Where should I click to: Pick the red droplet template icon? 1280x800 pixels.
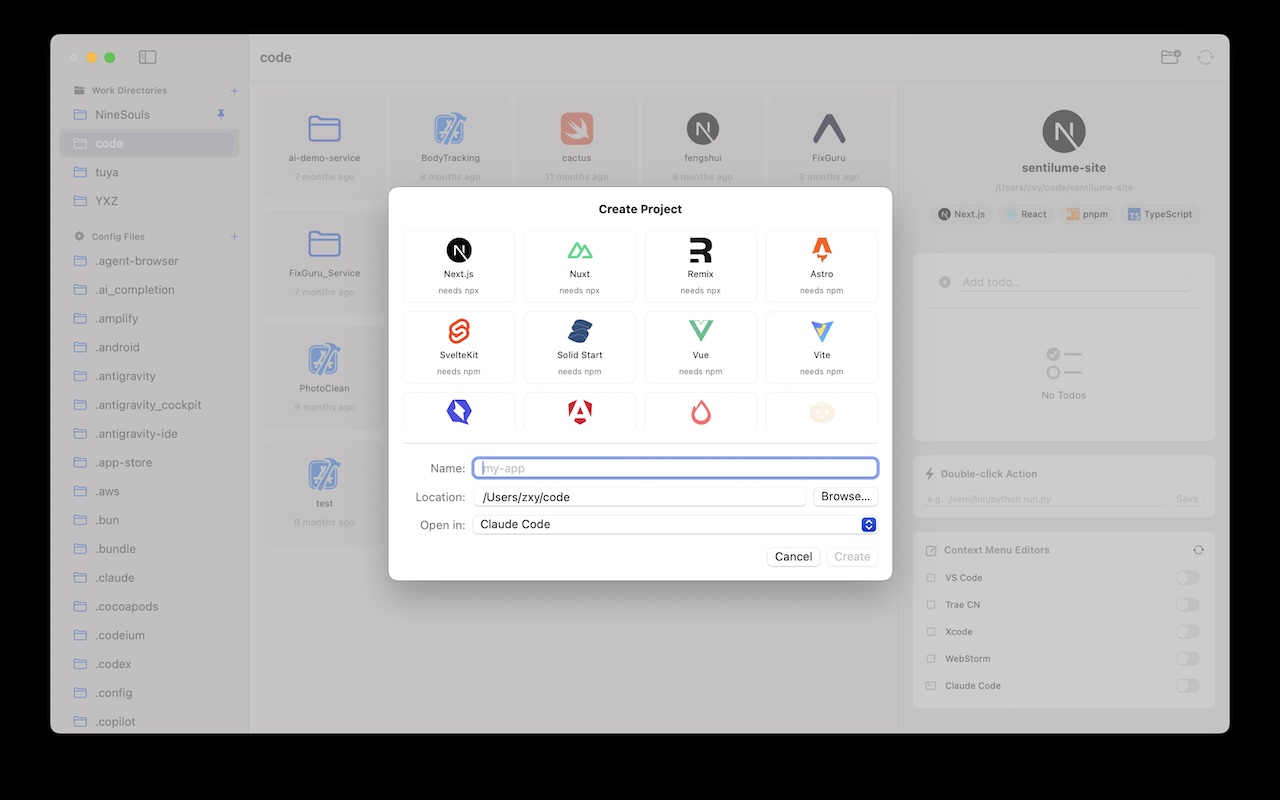coord(701,412)
